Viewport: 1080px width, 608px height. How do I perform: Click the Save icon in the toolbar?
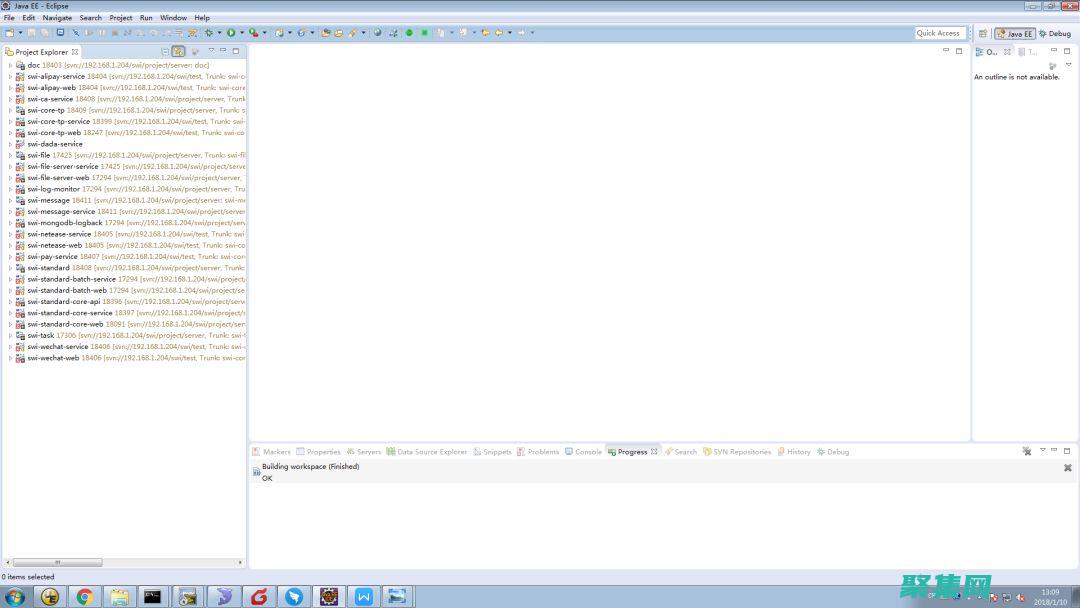(x=33, y=33)
